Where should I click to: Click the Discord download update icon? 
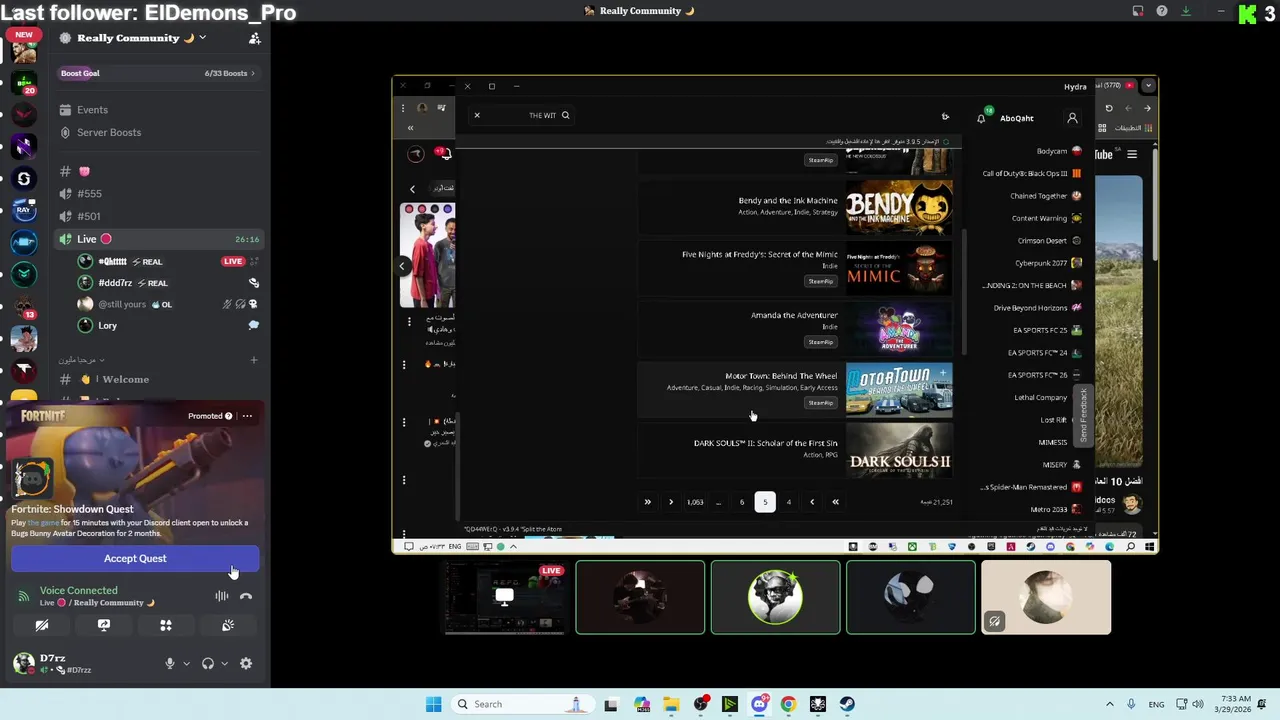point(1186,11)
